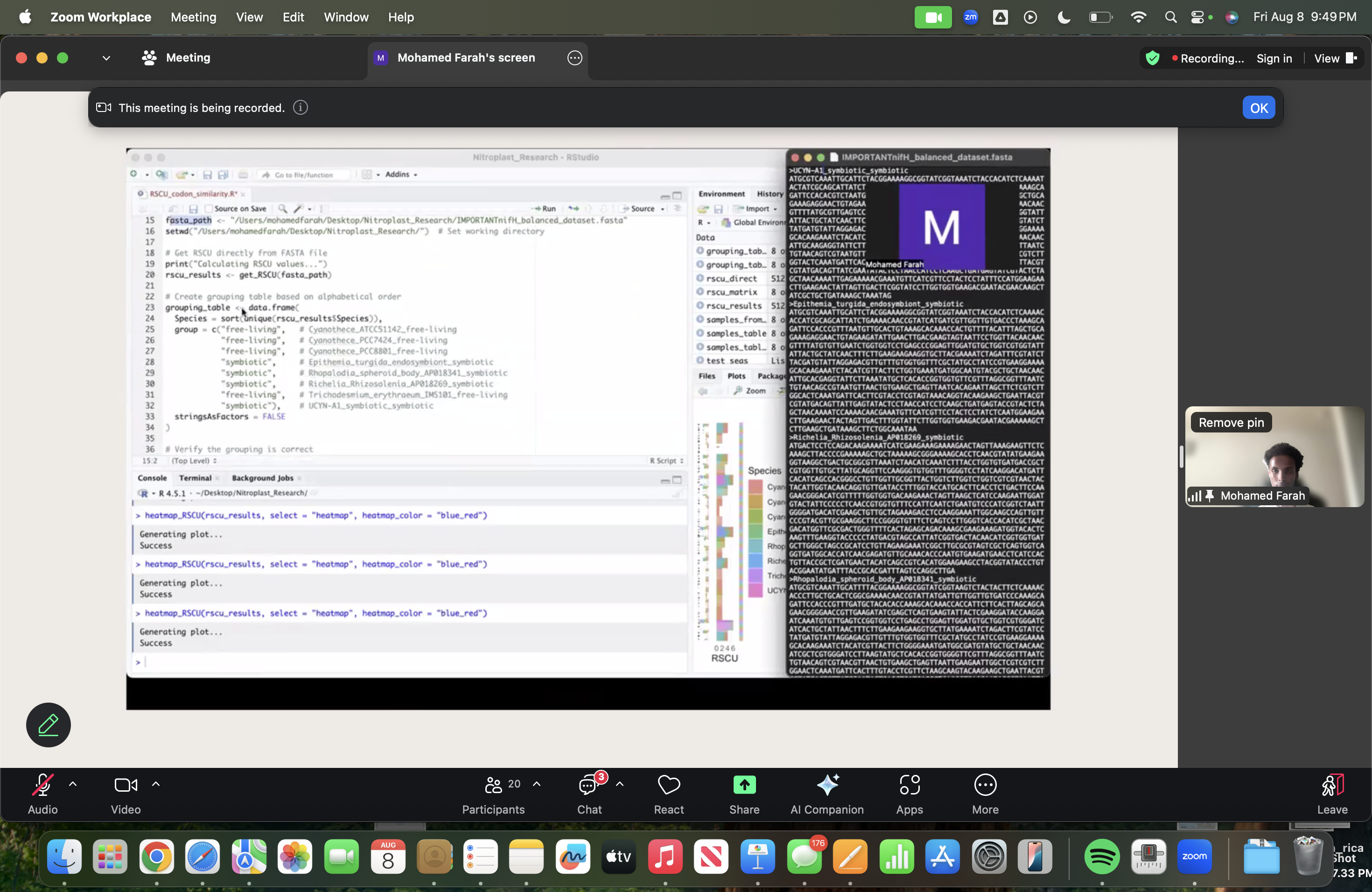Viewport: 1372px width, 892px height.
Task: Unmute the Audio microphone icon
Action: tap(42, 785)
